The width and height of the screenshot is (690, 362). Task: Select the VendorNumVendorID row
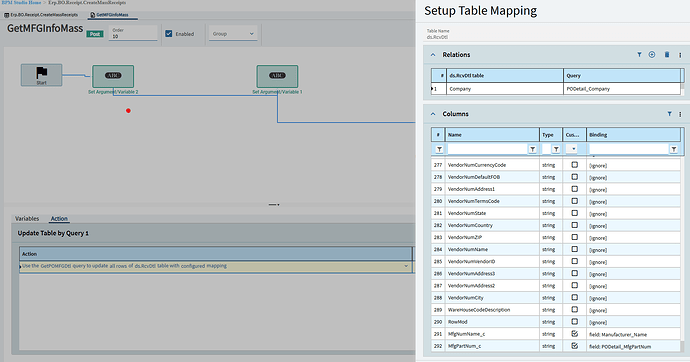coord(556,261)
